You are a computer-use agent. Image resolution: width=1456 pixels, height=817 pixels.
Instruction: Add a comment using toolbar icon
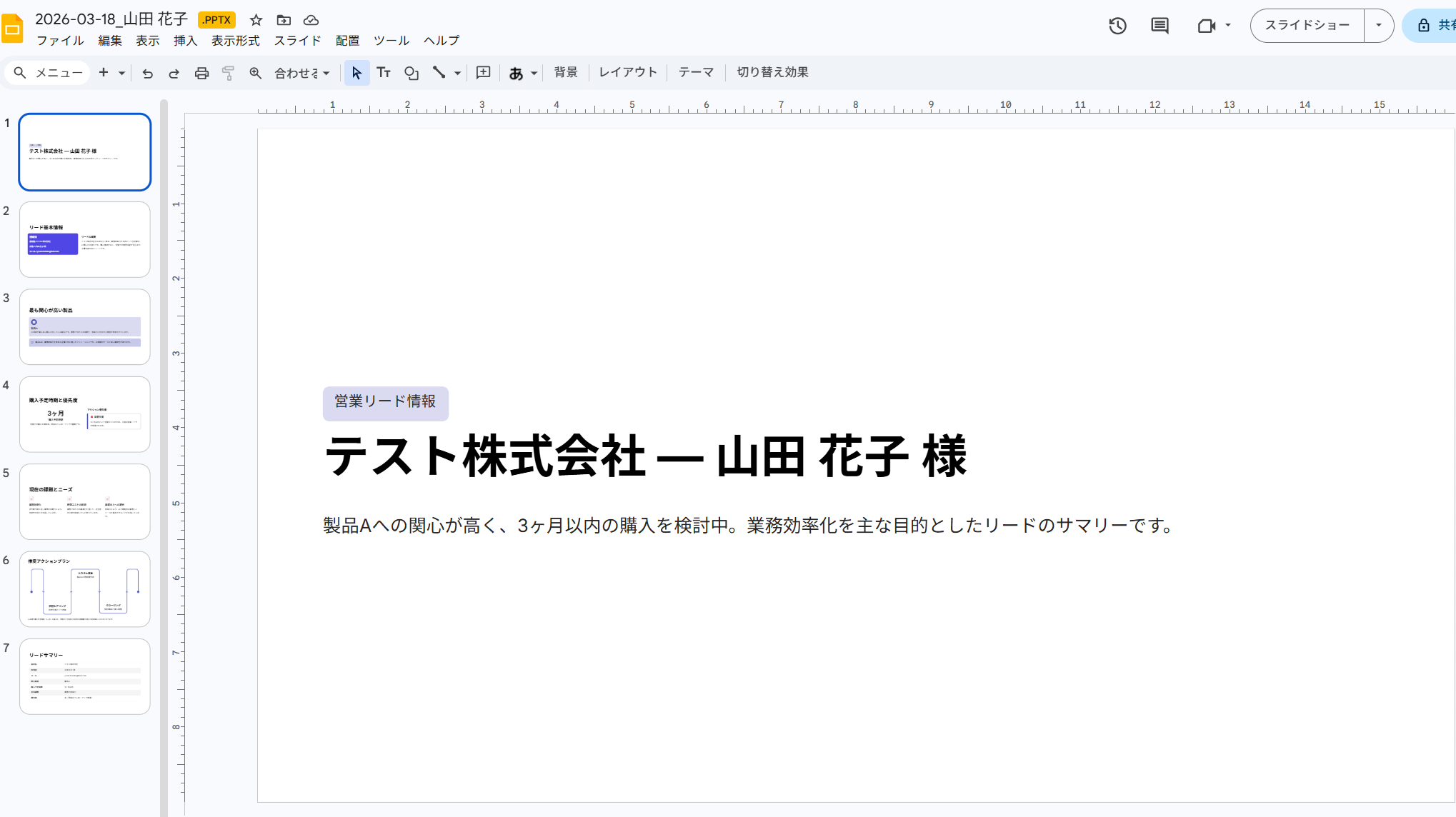[x=483, y=73]
